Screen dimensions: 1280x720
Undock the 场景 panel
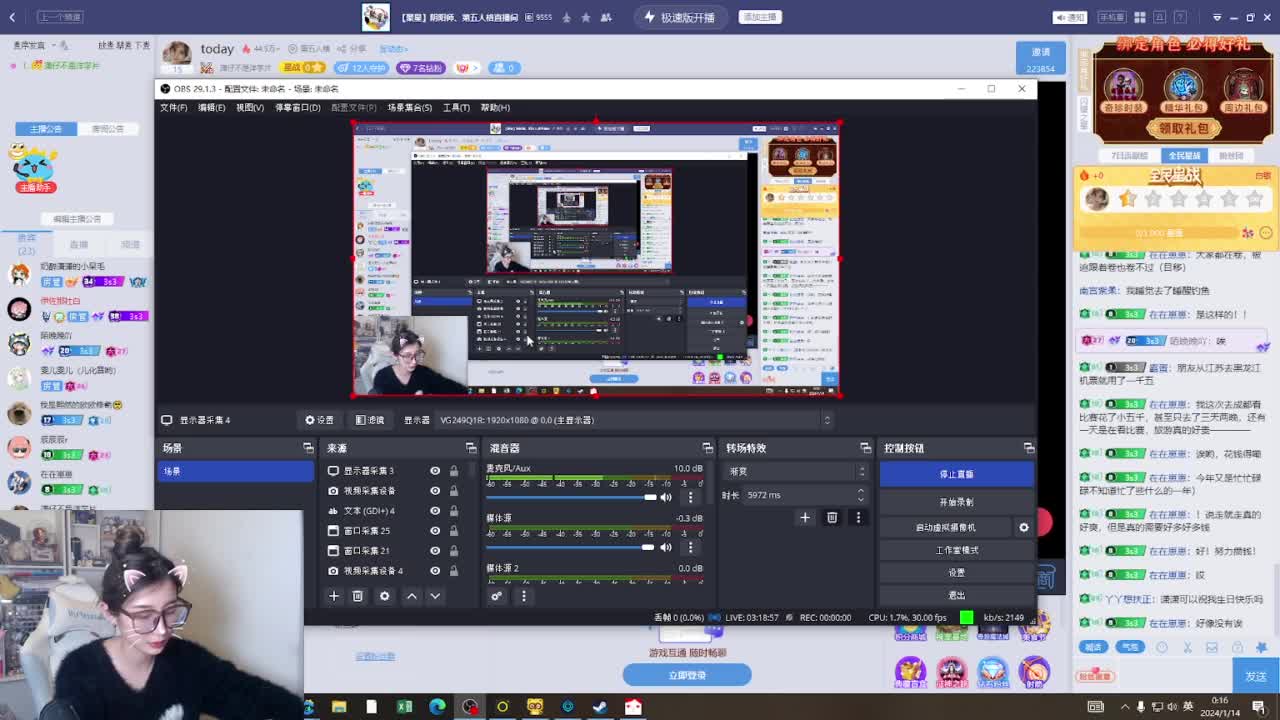[x=308, y=448]
